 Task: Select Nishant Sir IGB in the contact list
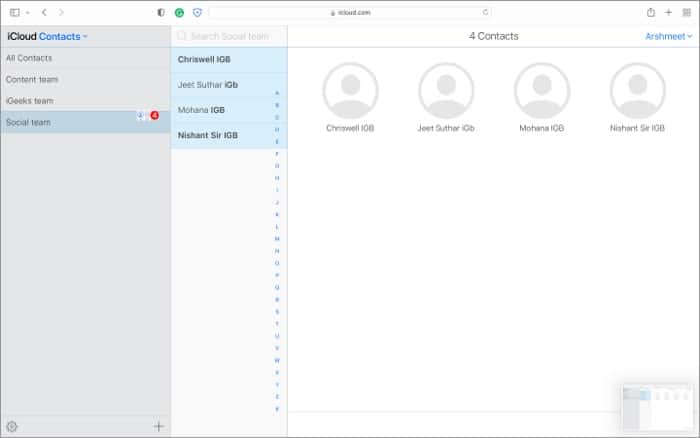tap(229, 135)
